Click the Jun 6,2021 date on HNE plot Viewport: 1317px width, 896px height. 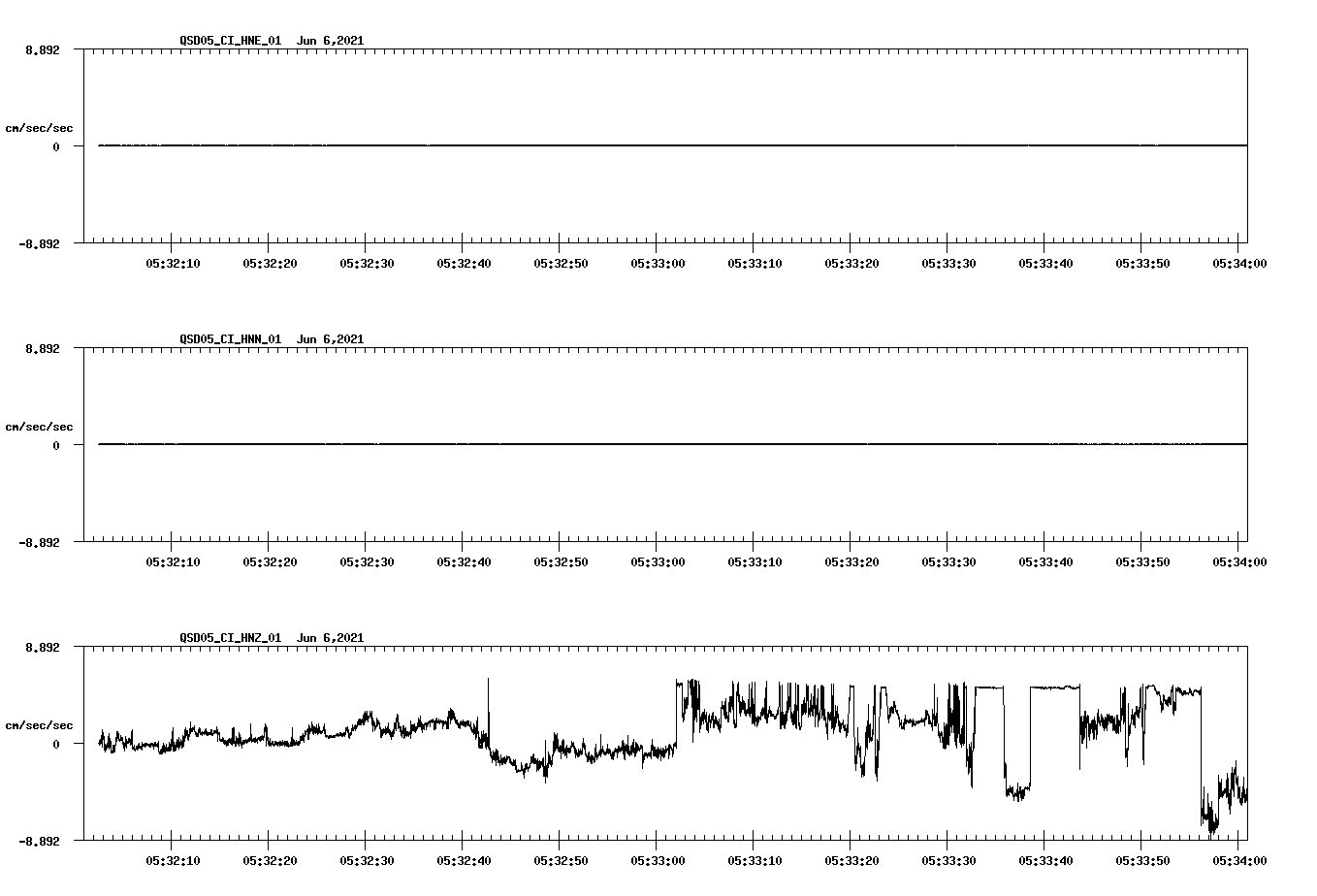[x=331, y=41]
